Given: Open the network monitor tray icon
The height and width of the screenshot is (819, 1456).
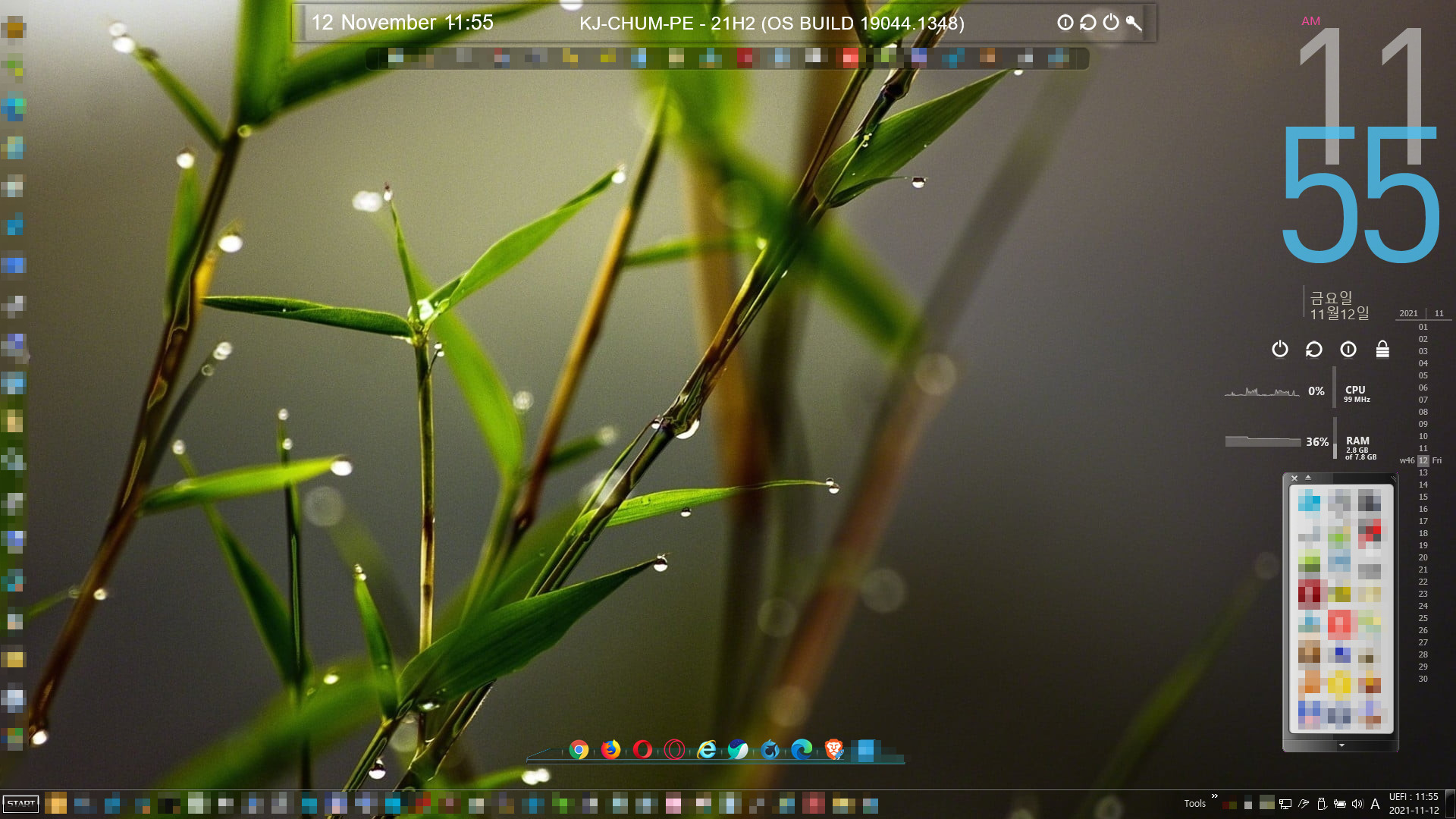Looking at the screenshot, I should coord(1285,804).
